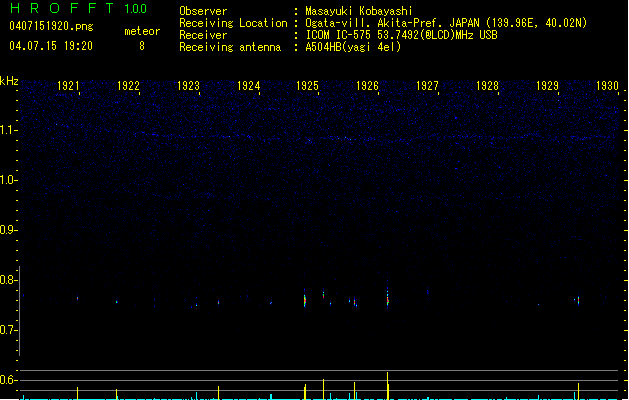The width and height of the screenshot is (629, 400).
Task: Click the 1.1 kHz frequency label
Action: (x=8, y=130)
